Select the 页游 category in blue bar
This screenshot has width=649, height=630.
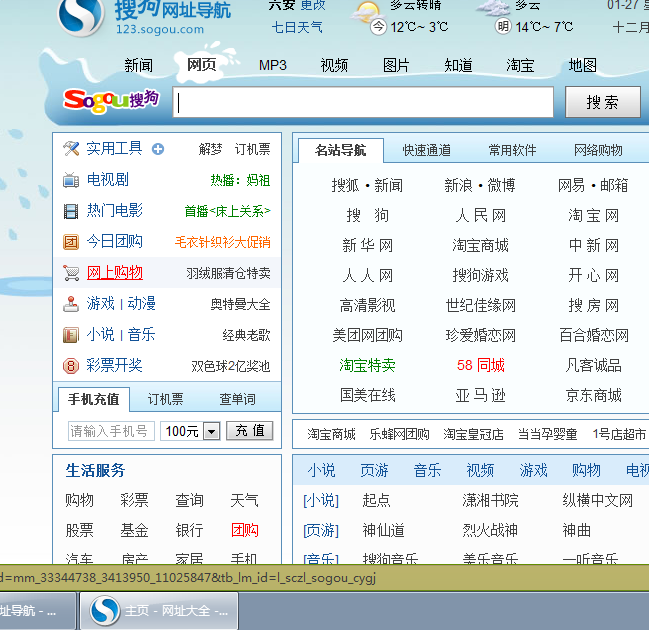click(x=374, y=471)
